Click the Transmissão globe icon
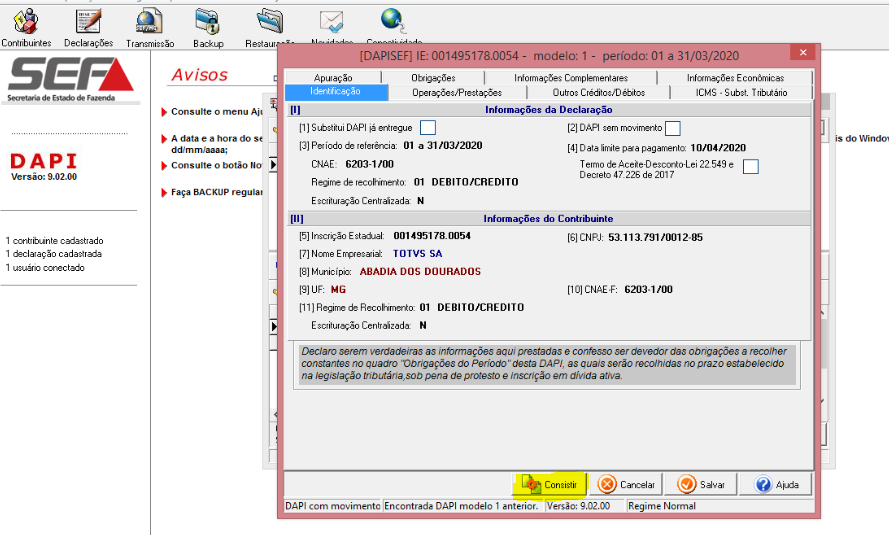Screen dimensions: 889x535 (x=150, y=21)
